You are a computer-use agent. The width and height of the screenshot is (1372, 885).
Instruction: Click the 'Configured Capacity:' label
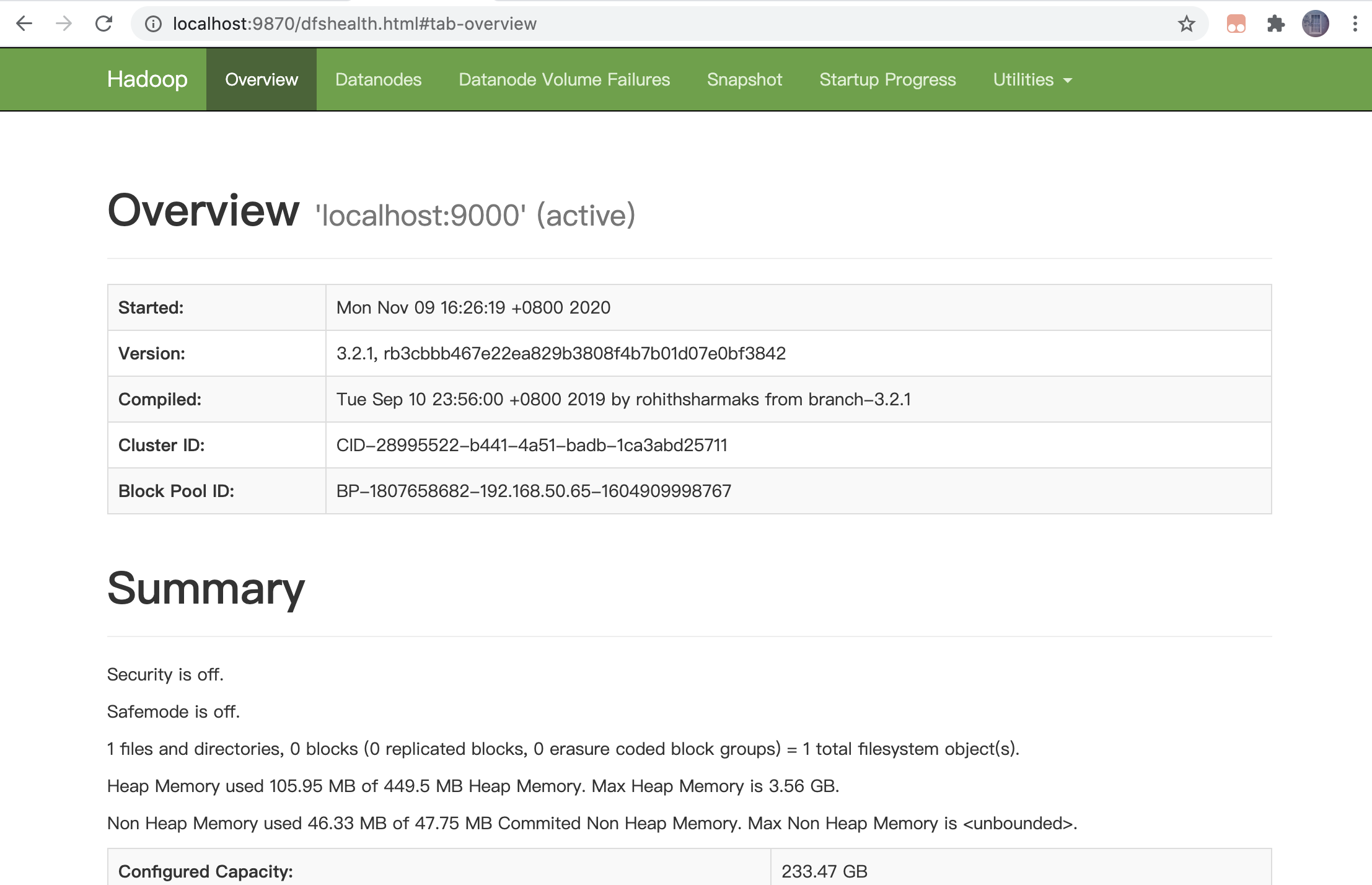pos(205,871)
